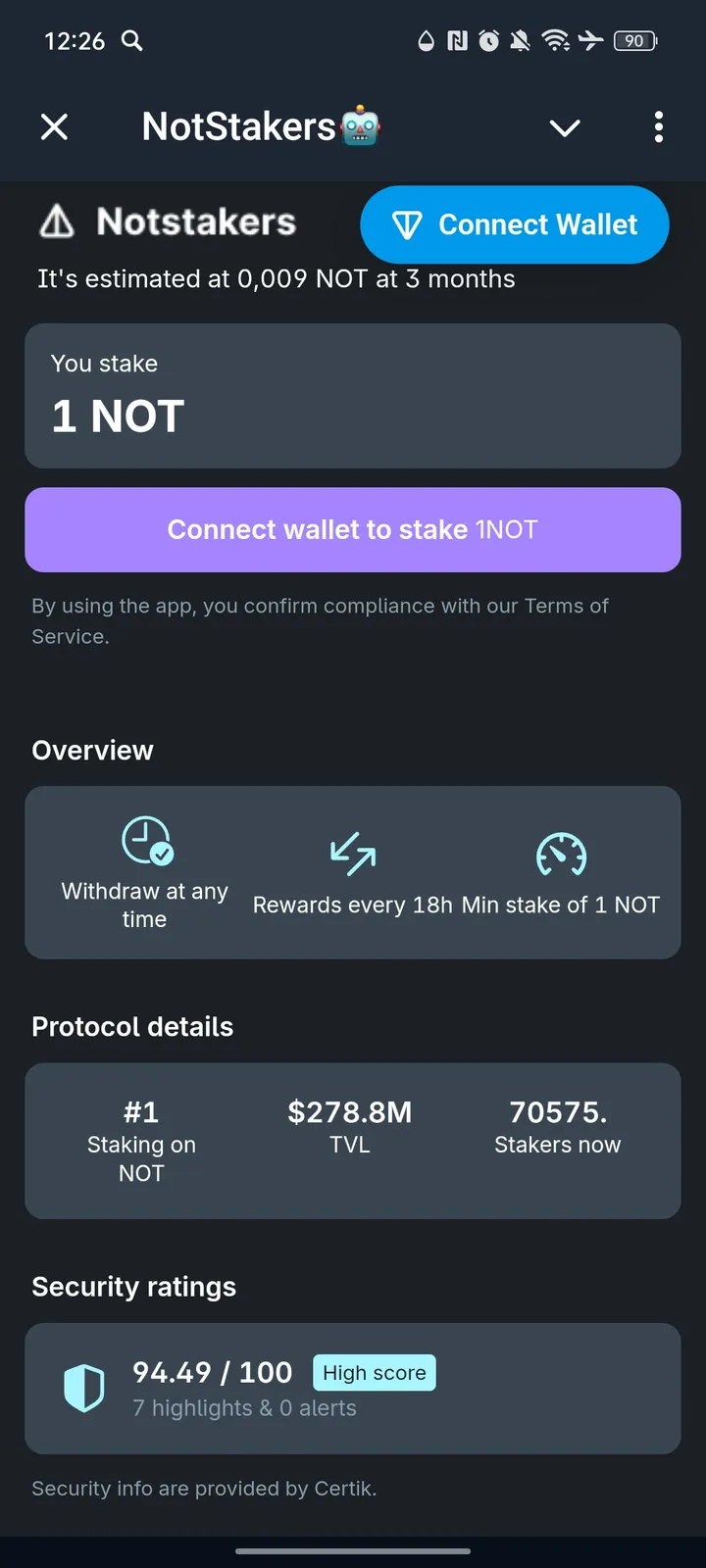
Task: Open the three-dot options menu
Action: click(658, 127)
